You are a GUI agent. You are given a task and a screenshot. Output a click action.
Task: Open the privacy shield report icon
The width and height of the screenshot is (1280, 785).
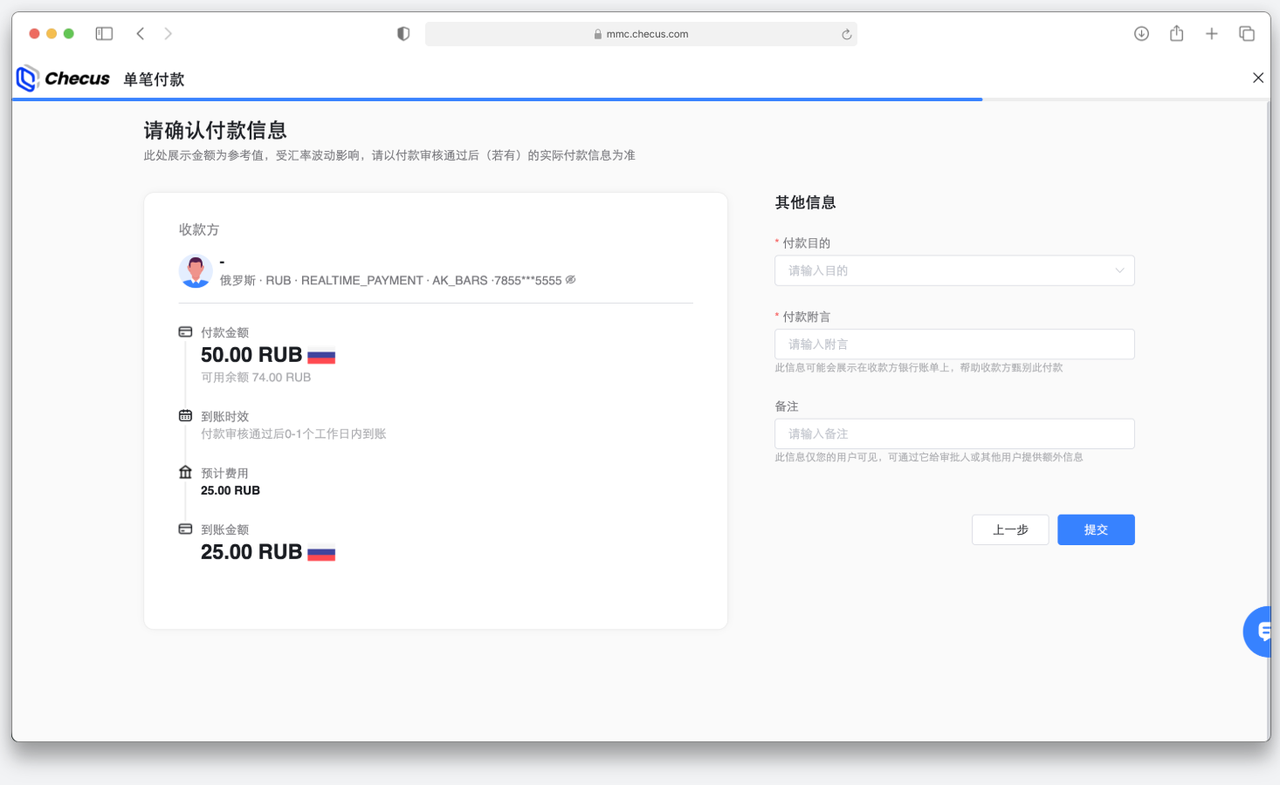coord(403,34)
